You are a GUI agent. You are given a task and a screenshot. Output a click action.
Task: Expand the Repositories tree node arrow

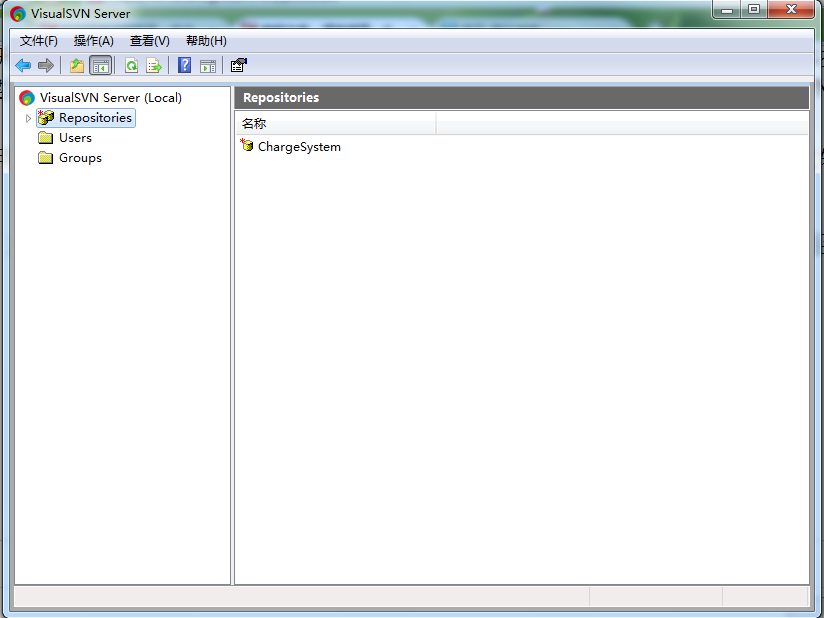click(28, 118)
